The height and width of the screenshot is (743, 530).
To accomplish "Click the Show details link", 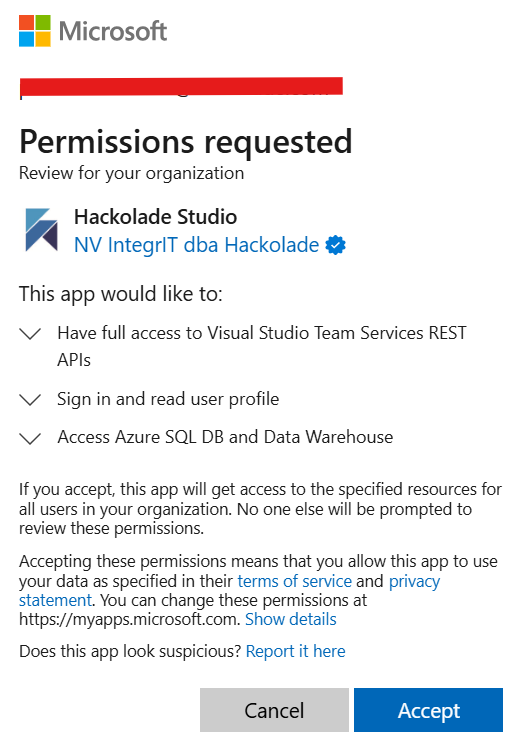I will [291, 619].
